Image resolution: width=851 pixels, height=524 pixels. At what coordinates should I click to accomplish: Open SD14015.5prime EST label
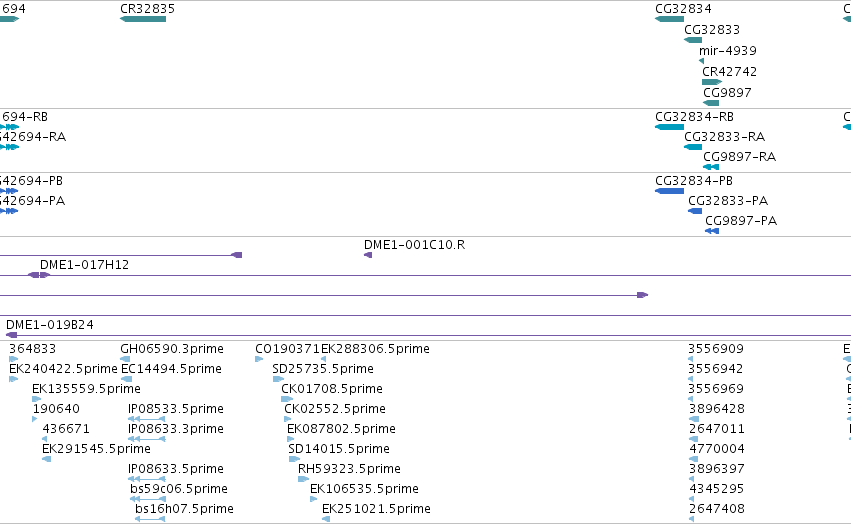(339, 449)
